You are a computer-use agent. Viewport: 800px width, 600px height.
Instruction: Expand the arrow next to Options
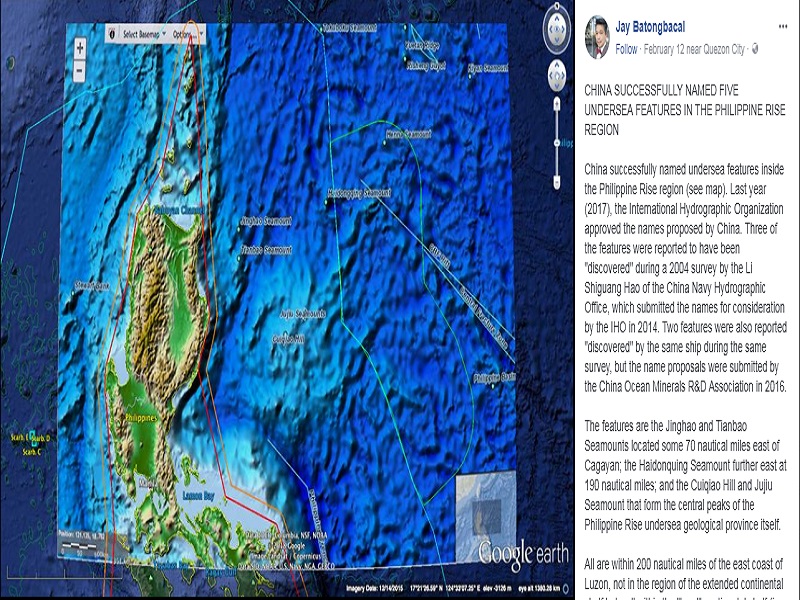(x=200, y=32)
